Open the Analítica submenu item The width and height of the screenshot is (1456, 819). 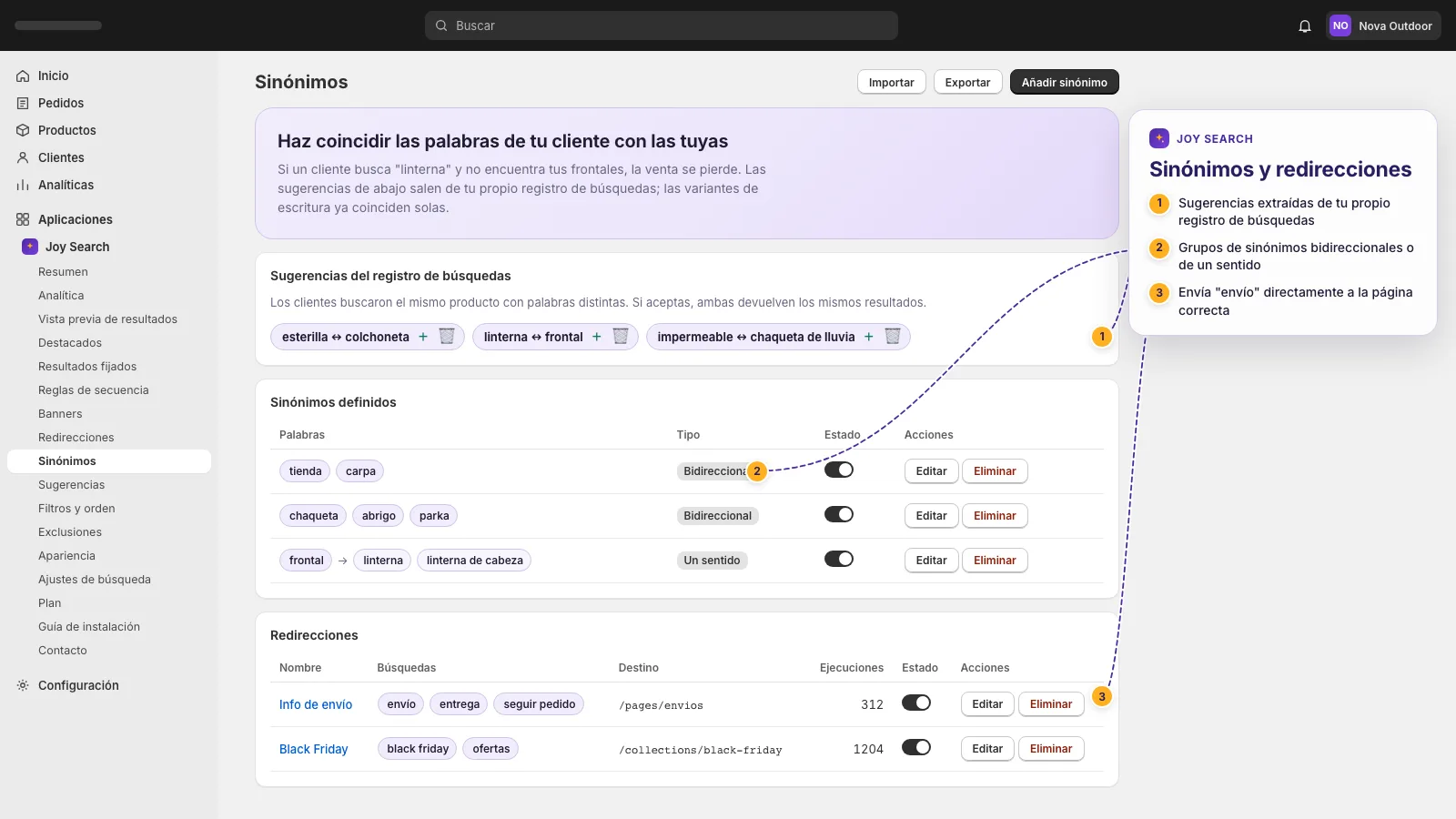[109, 296]
